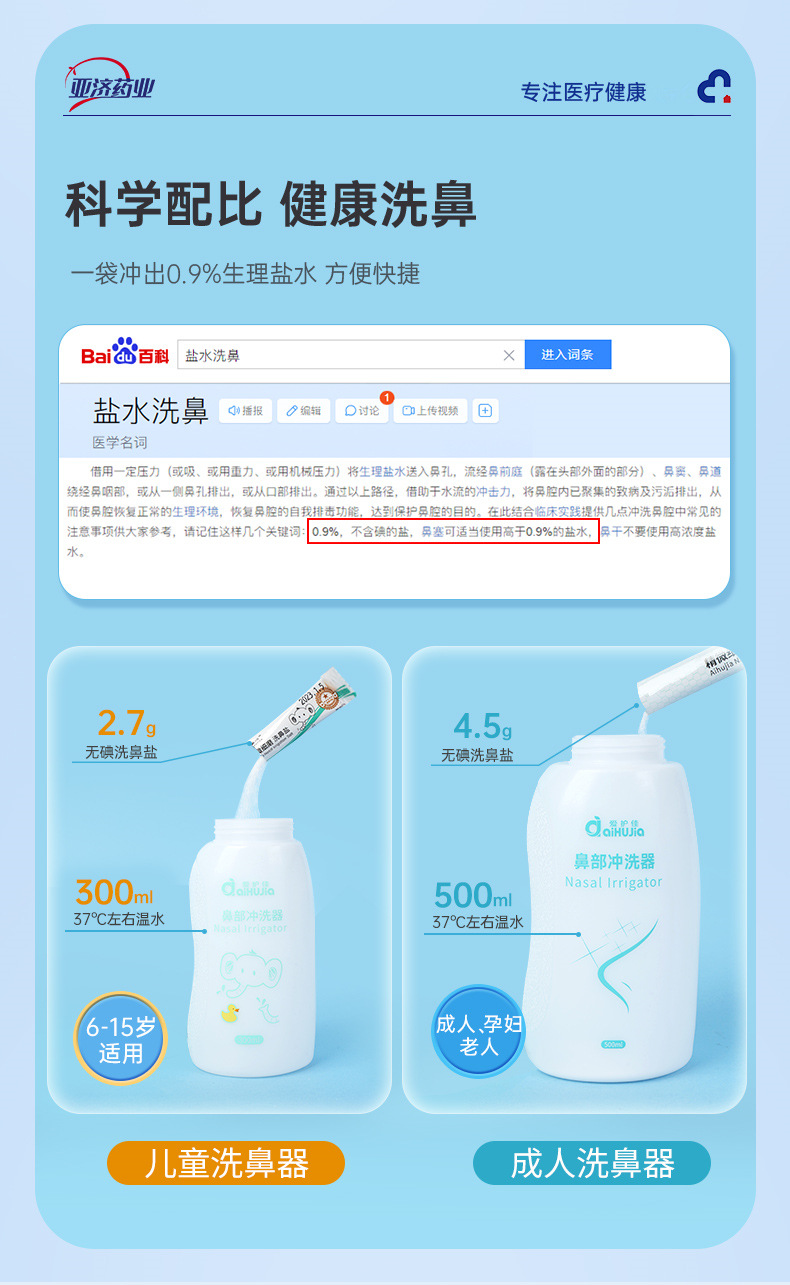Open the 讨论 discussion button
This screenshot has height=1285, width=790.
point(362,410)
